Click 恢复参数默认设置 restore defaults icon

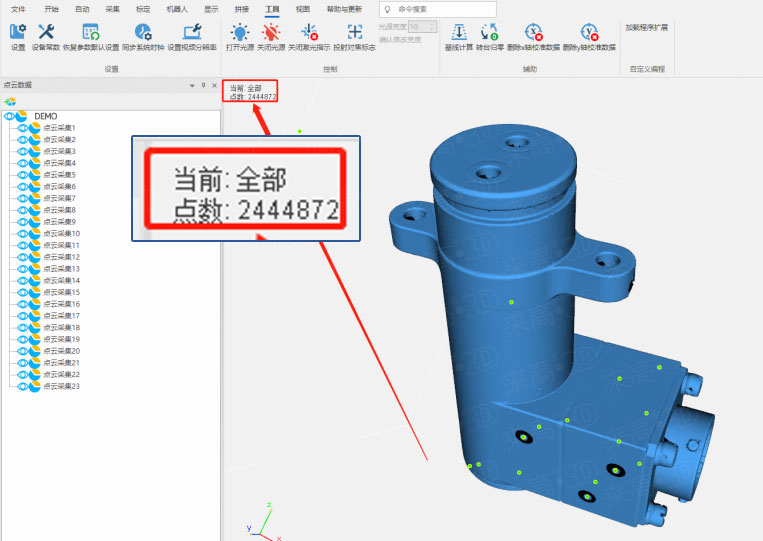pyautogui.click(x=90, y=36)
